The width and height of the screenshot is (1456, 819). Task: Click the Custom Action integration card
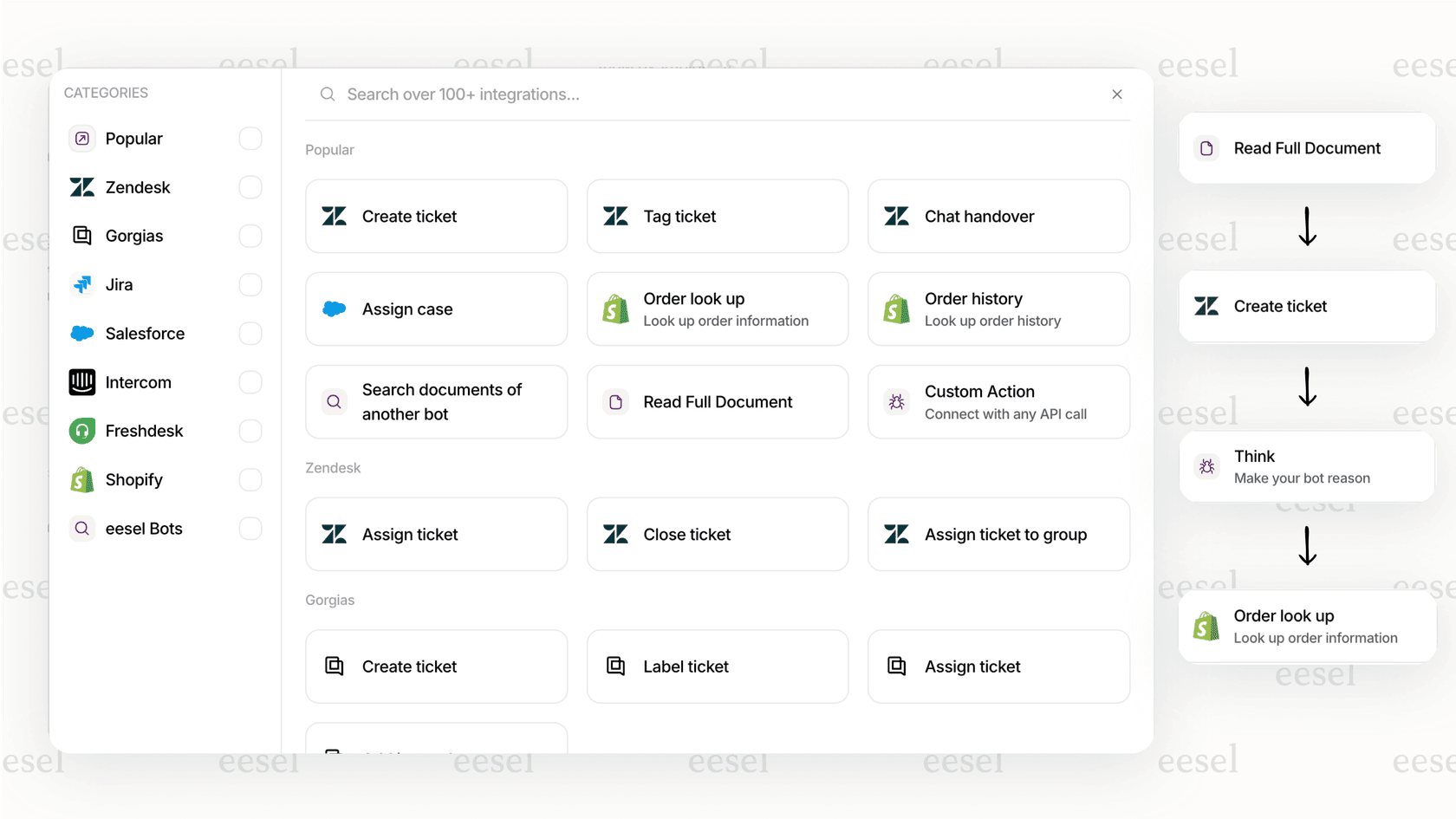pos(998,401)
